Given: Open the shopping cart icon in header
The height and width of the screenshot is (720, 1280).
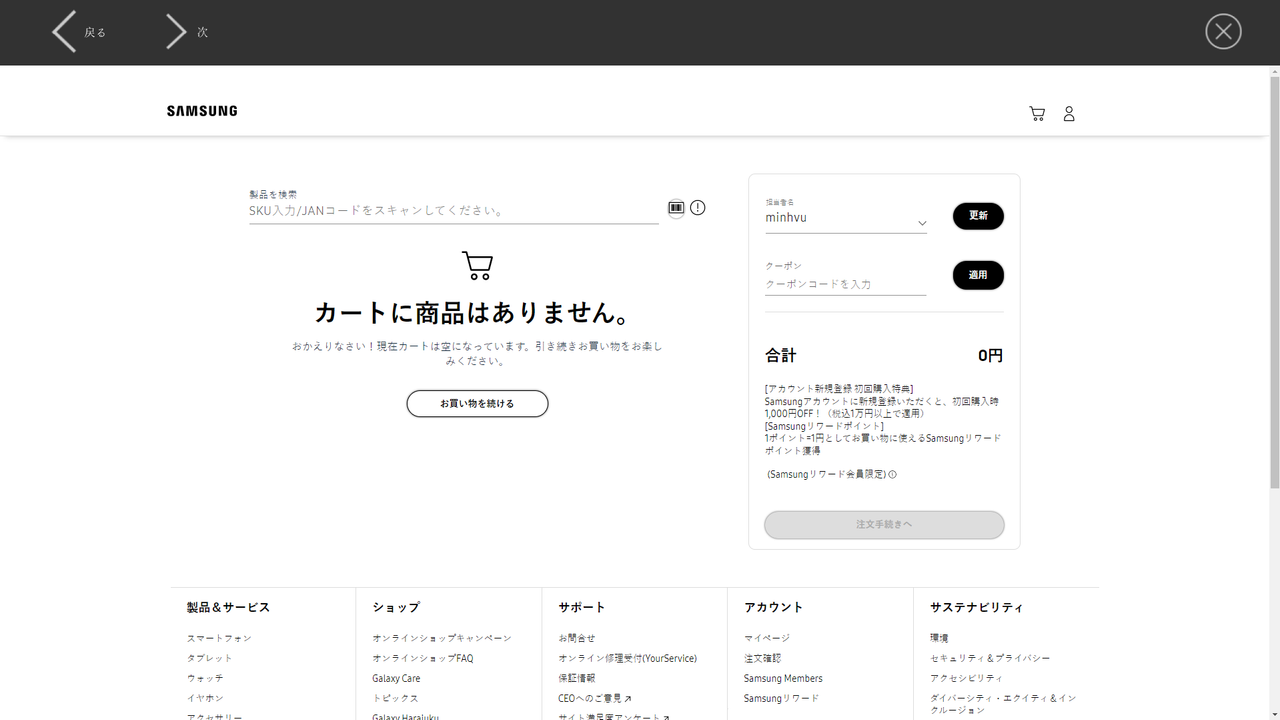Looking at the screenshot, I should pos(1037,114).
